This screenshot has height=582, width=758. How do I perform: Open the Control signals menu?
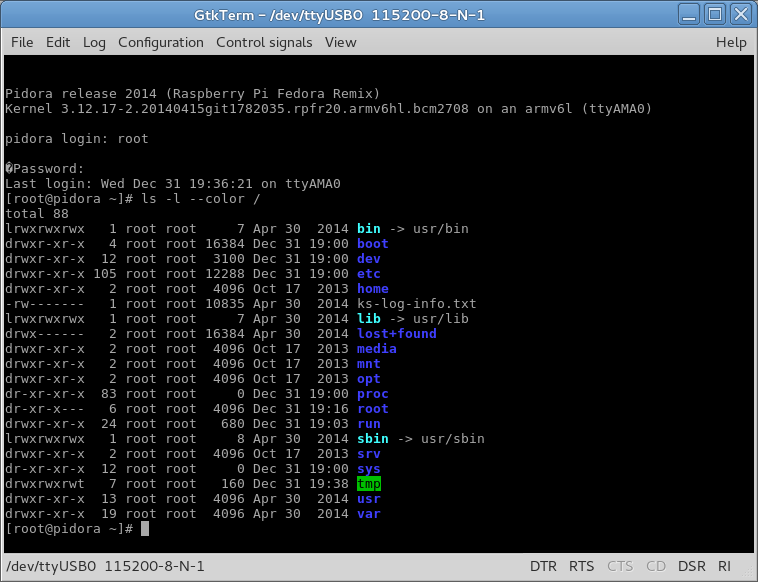264,43
